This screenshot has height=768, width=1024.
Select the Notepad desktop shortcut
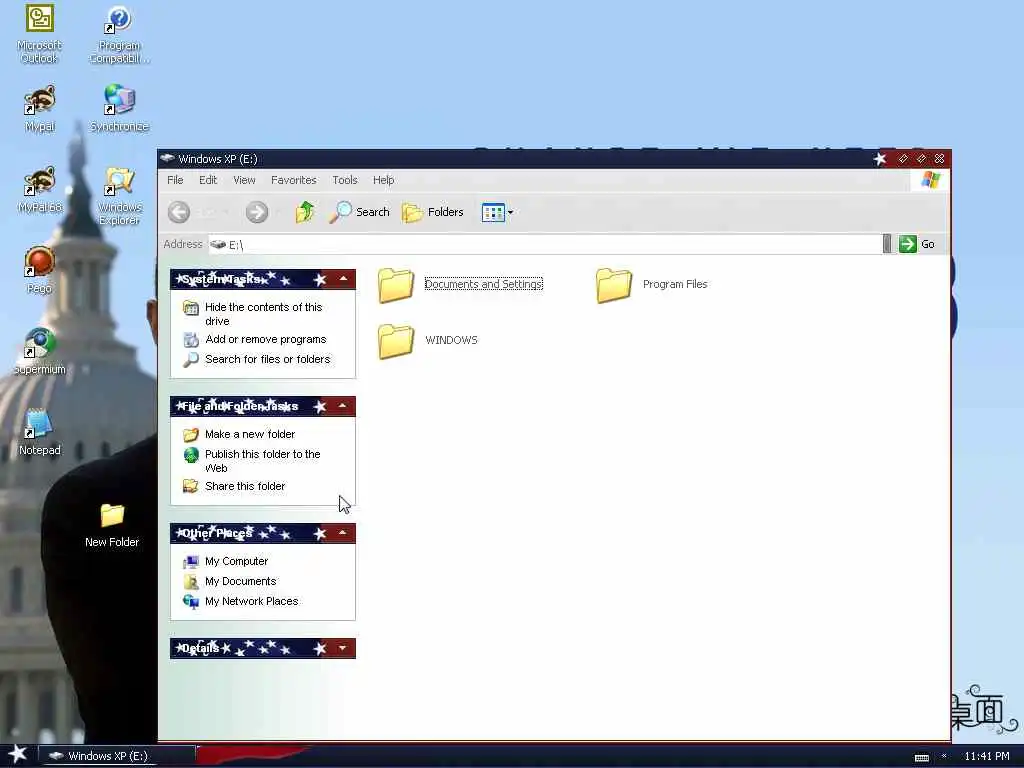point(39,432)
